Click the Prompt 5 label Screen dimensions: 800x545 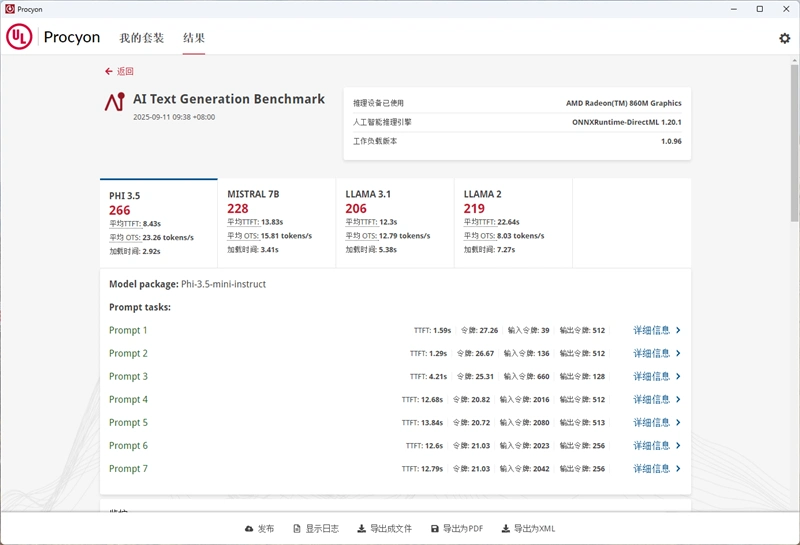[x=128, y=423]
